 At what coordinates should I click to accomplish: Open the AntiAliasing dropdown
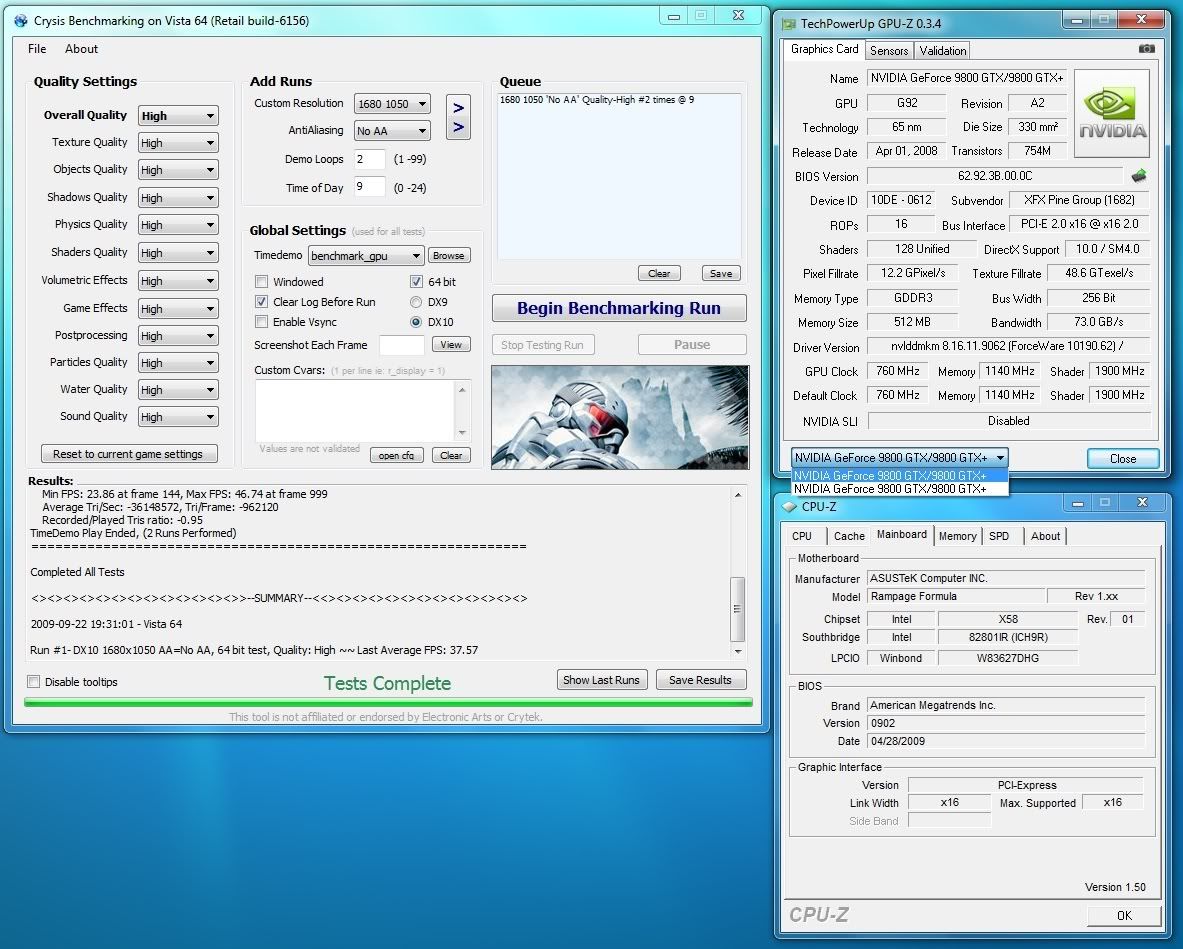(x=392, y=131)
